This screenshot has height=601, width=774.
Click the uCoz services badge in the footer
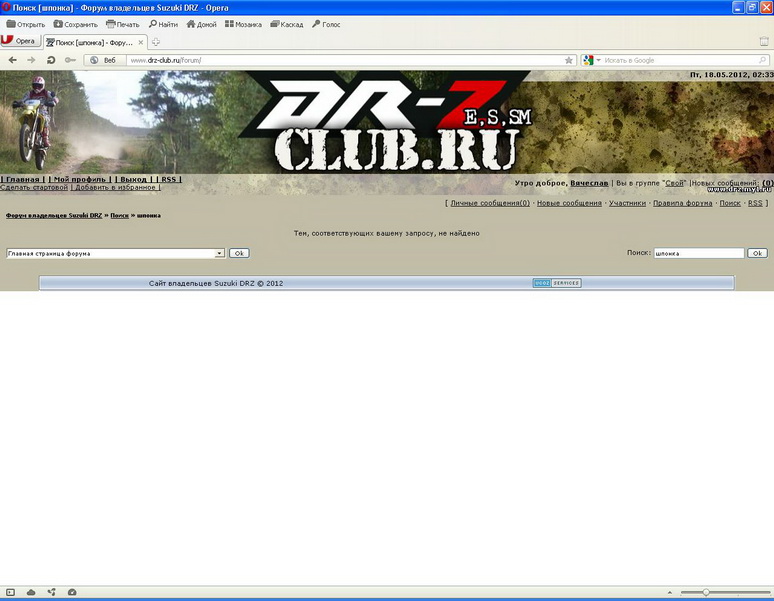557,283
